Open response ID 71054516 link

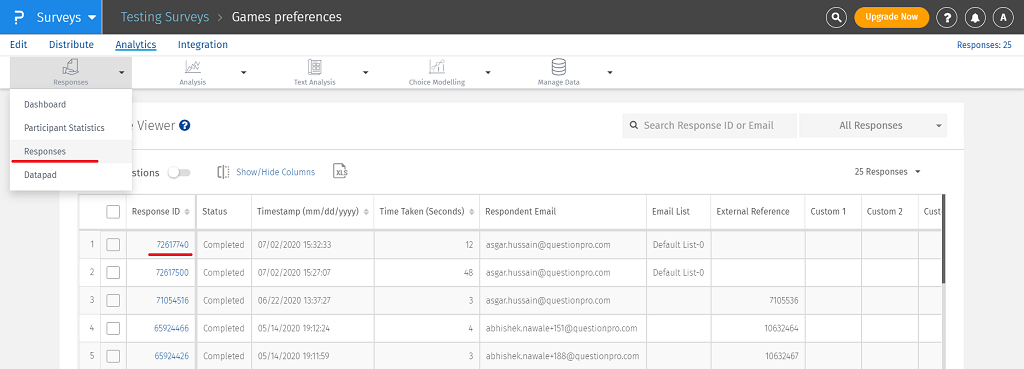[172, 301]
